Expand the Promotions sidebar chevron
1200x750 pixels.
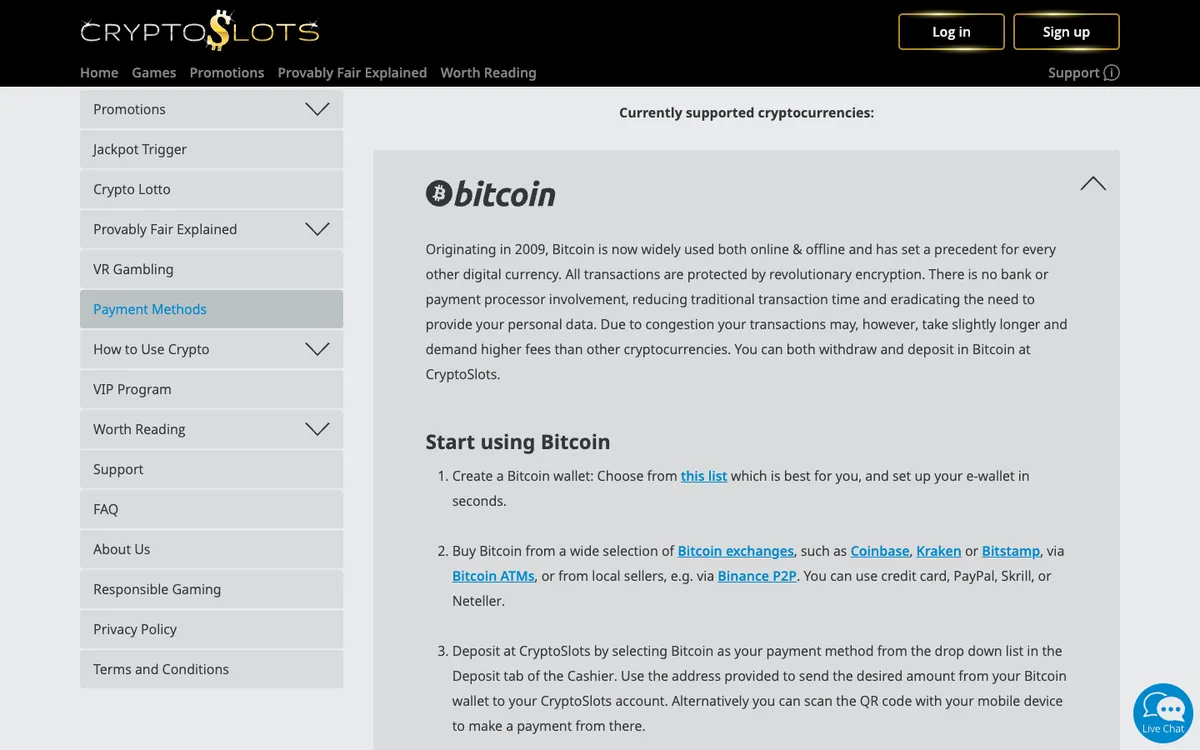pos(317,109)
